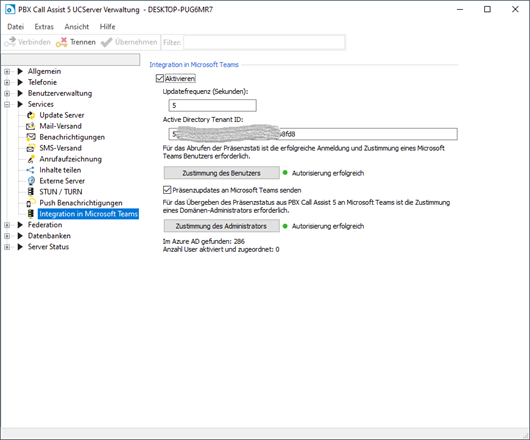Screen dimensions: 530x440
Task: Select SMS-Versand tree entry
Action: pyautogui.click(x=61, y=148)
